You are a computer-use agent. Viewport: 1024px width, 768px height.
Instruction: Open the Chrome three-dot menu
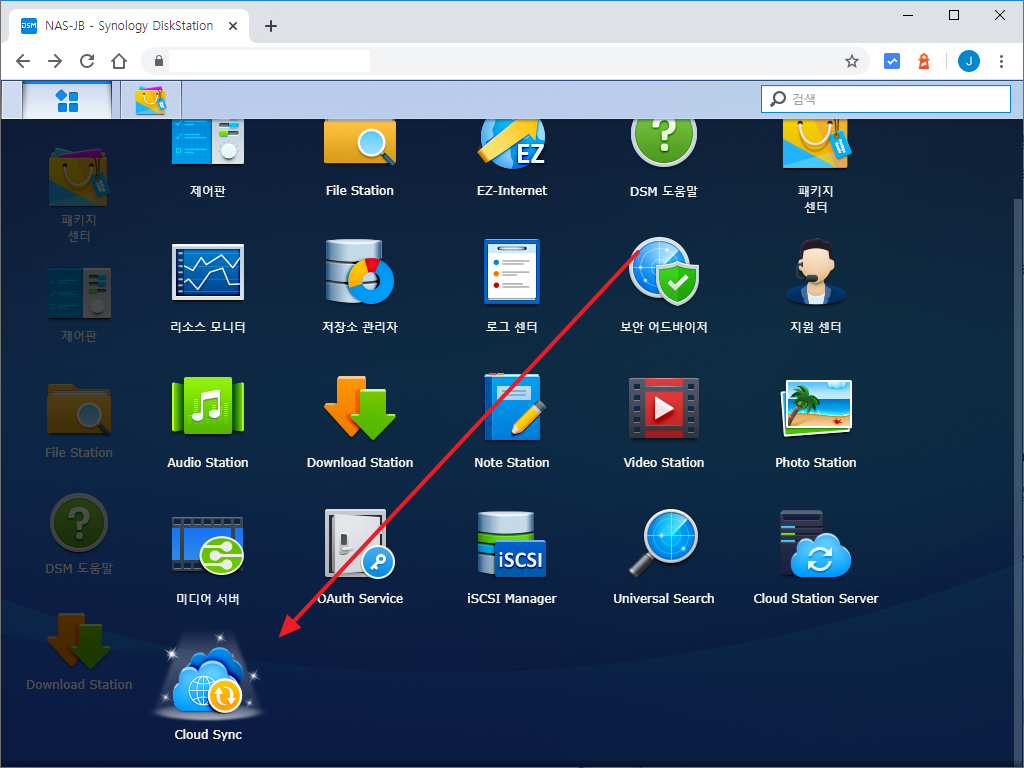1001,61
